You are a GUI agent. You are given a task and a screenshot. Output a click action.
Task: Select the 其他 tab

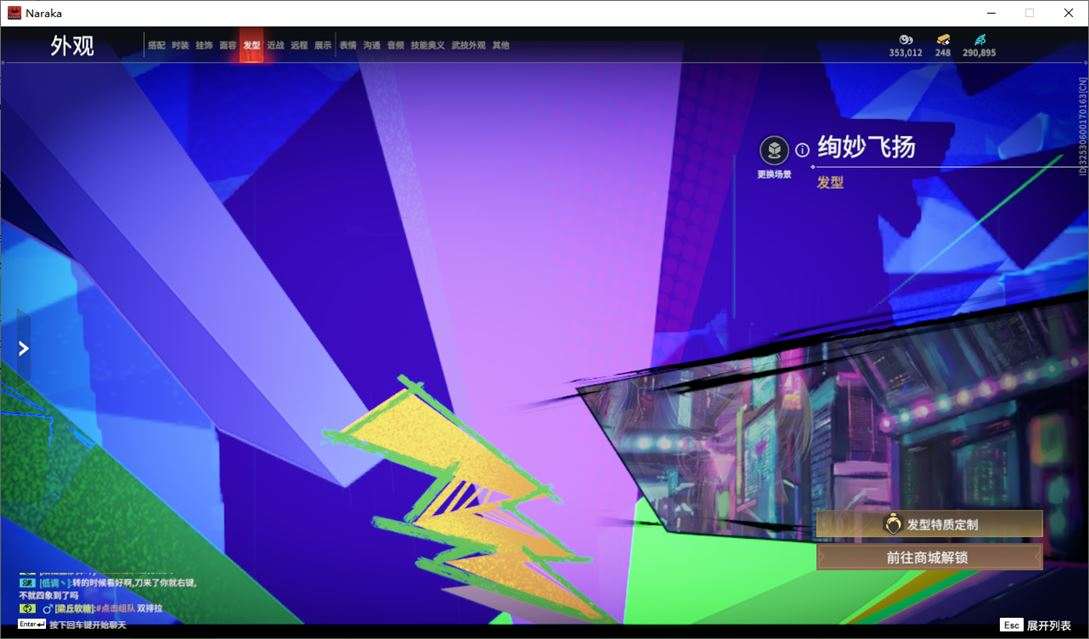[x=501, y=45]
